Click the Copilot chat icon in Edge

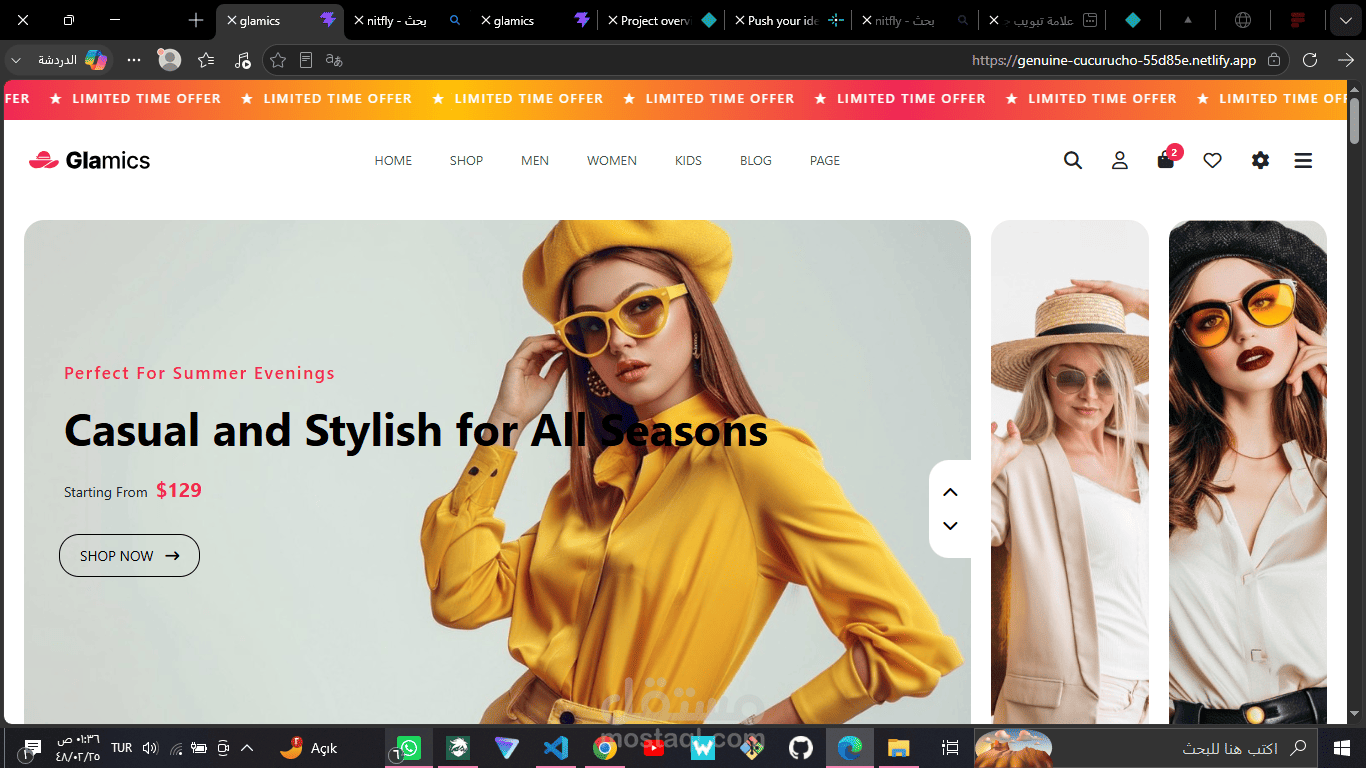pos(96,60)
